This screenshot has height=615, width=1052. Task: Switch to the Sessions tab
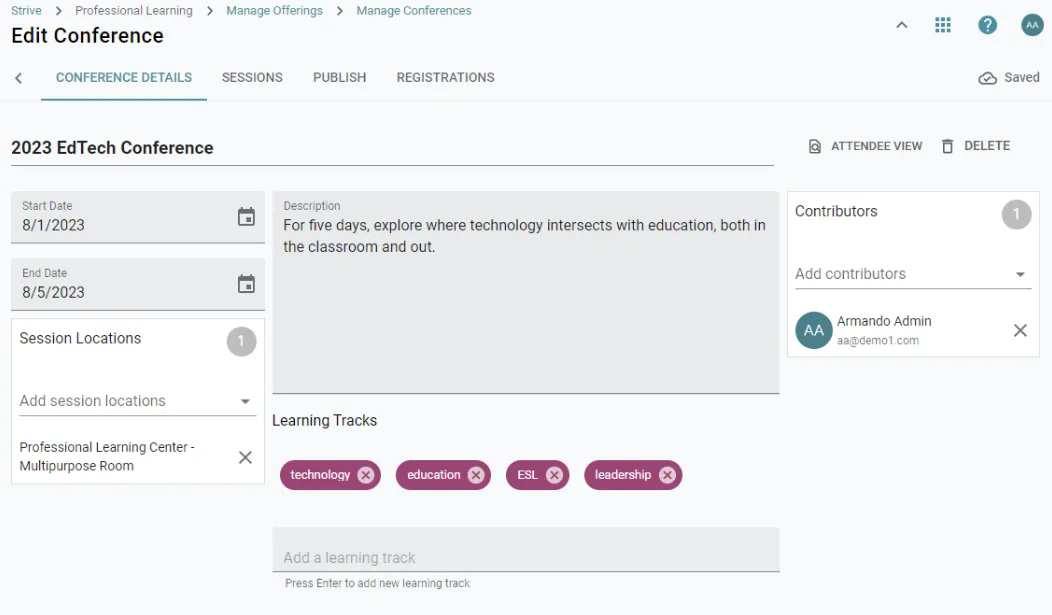point(251,77)
